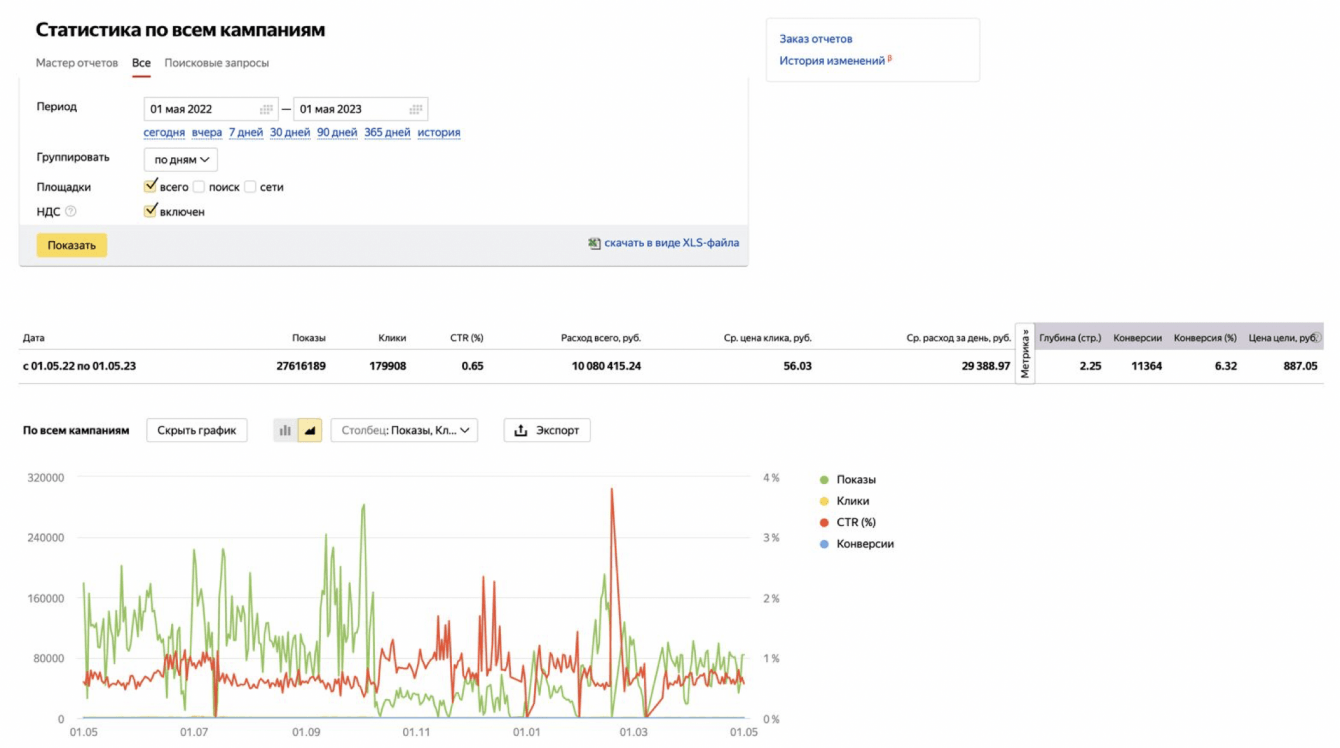Click the Экспорт upload icon

(x=521, y=431)
